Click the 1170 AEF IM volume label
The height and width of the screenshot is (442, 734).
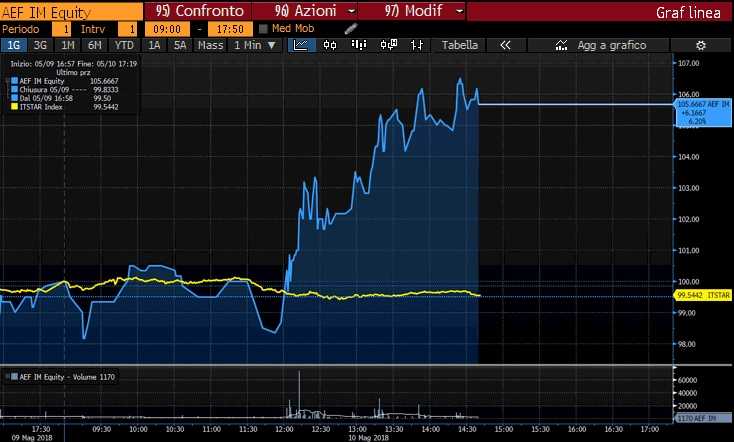(703, 418)
